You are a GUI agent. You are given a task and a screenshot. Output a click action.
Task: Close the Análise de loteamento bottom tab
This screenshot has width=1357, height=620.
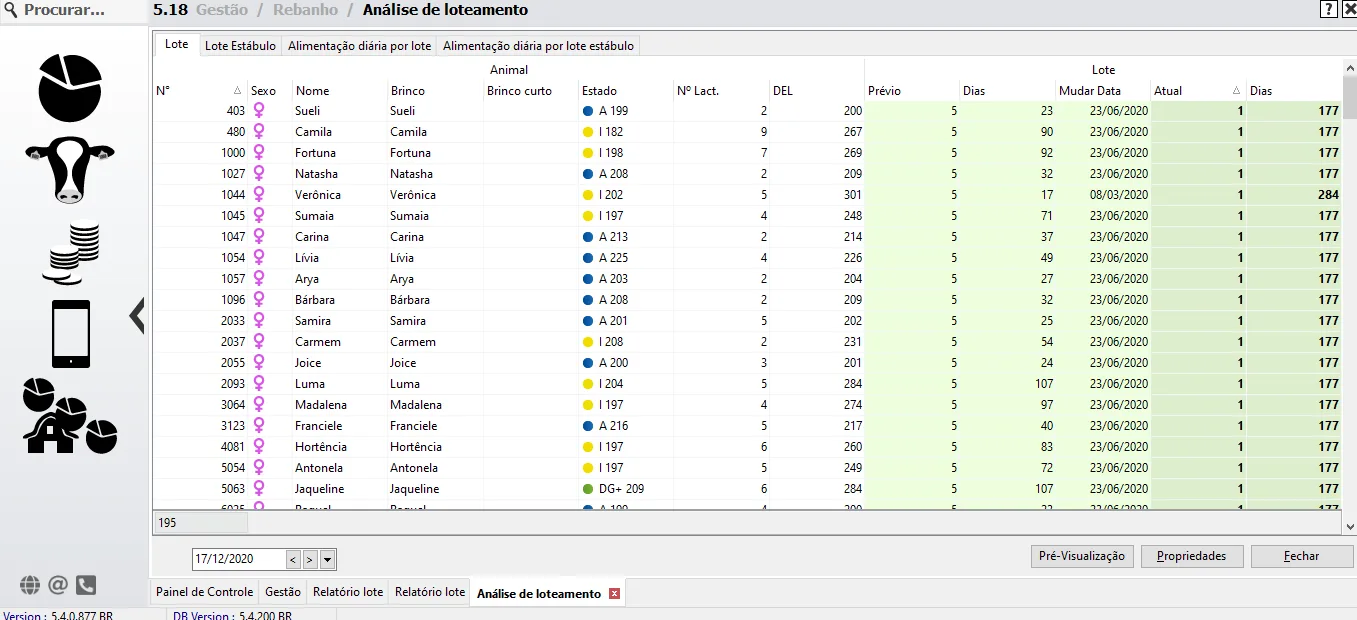[x=615, y=593]
